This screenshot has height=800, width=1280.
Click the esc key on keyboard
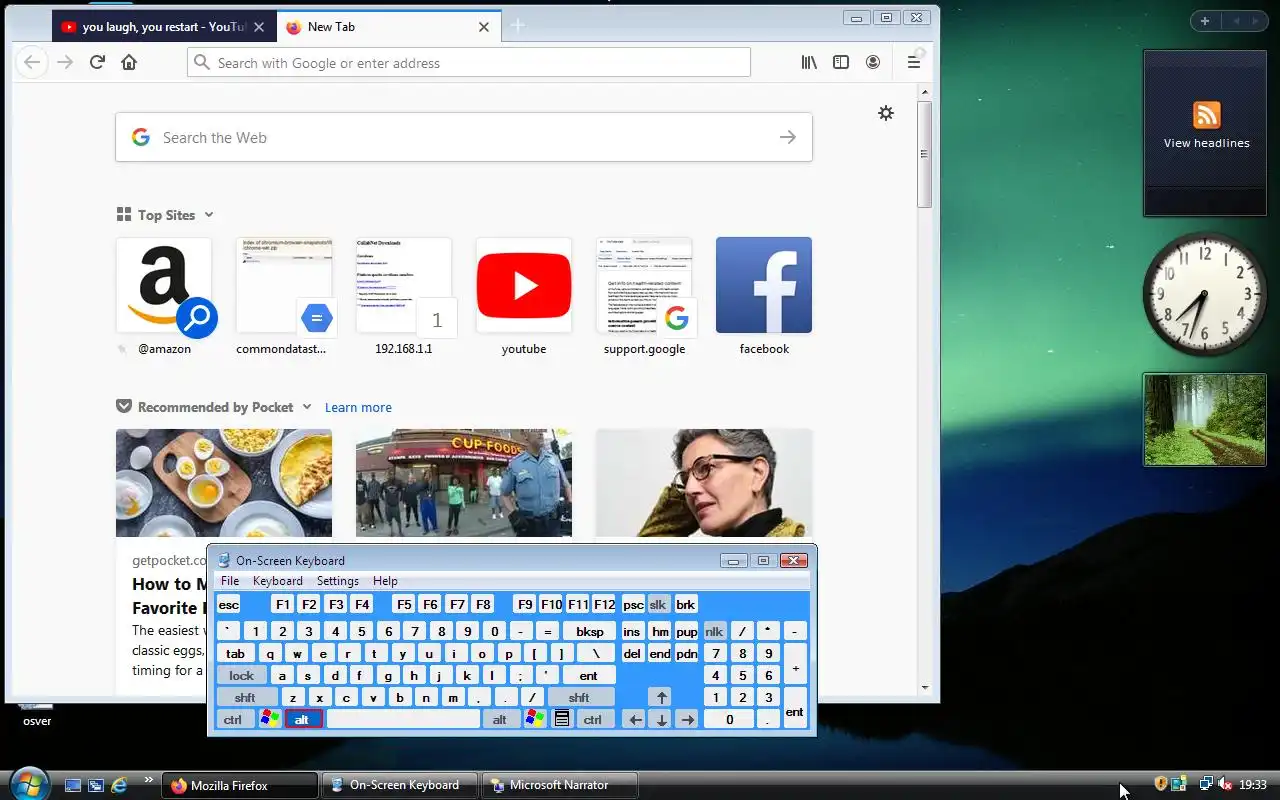point(229,604)
